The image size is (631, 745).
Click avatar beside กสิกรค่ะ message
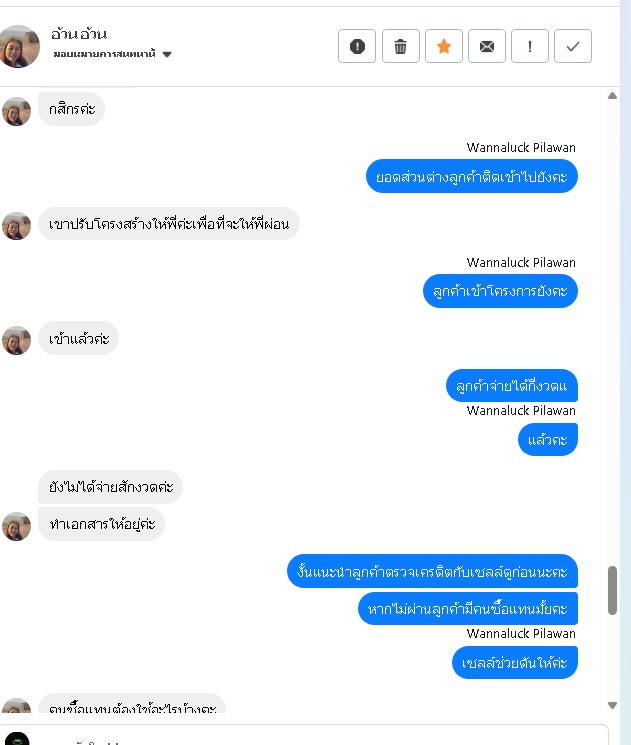click(x=17, y=111)
